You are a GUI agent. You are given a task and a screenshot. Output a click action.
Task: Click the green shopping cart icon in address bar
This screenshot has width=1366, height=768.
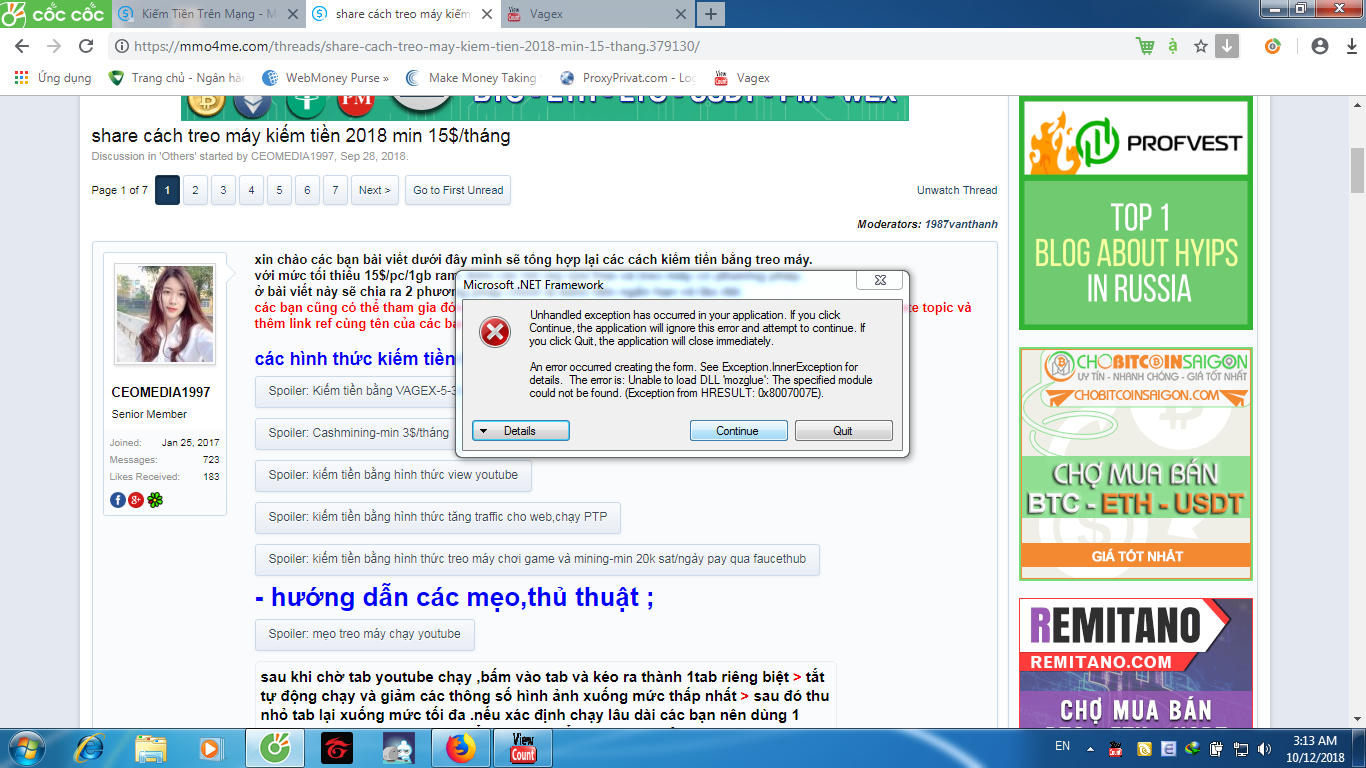coord(1145,46)
